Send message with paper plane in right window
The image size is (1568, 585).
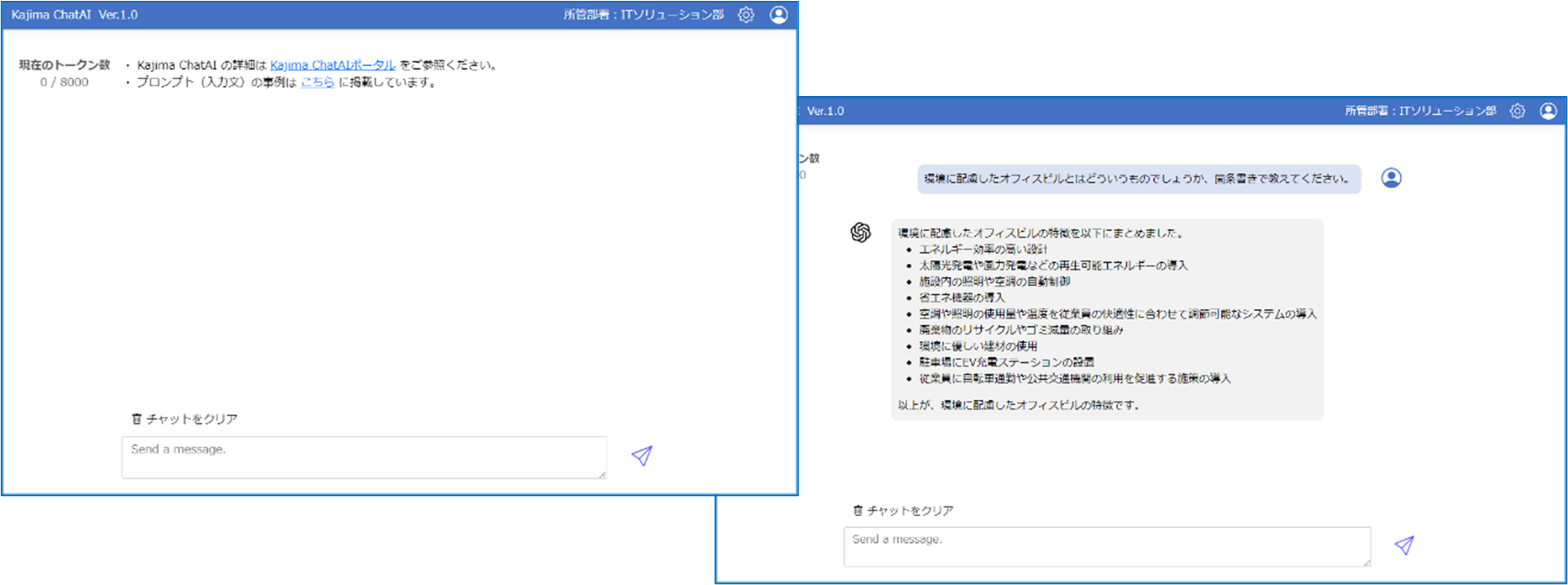(x=1404, y=545)
